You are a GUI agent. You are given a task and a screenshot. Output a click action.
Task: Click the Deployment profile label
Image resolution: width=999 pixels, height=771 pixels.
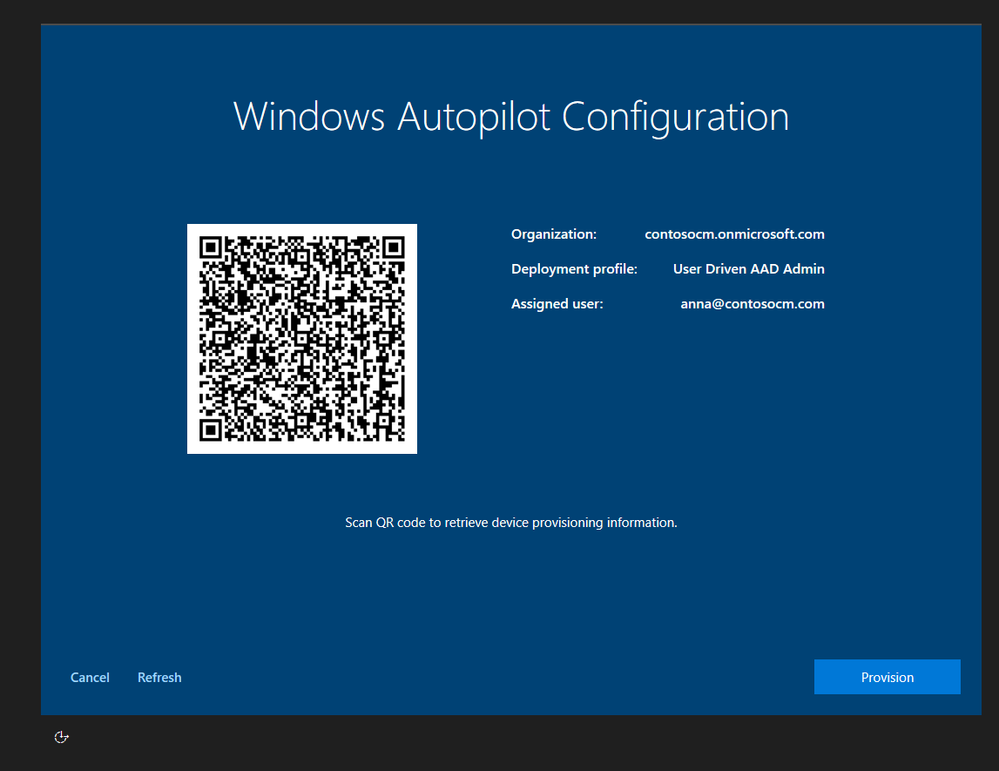pyautogui.click(x=574, y=269)
